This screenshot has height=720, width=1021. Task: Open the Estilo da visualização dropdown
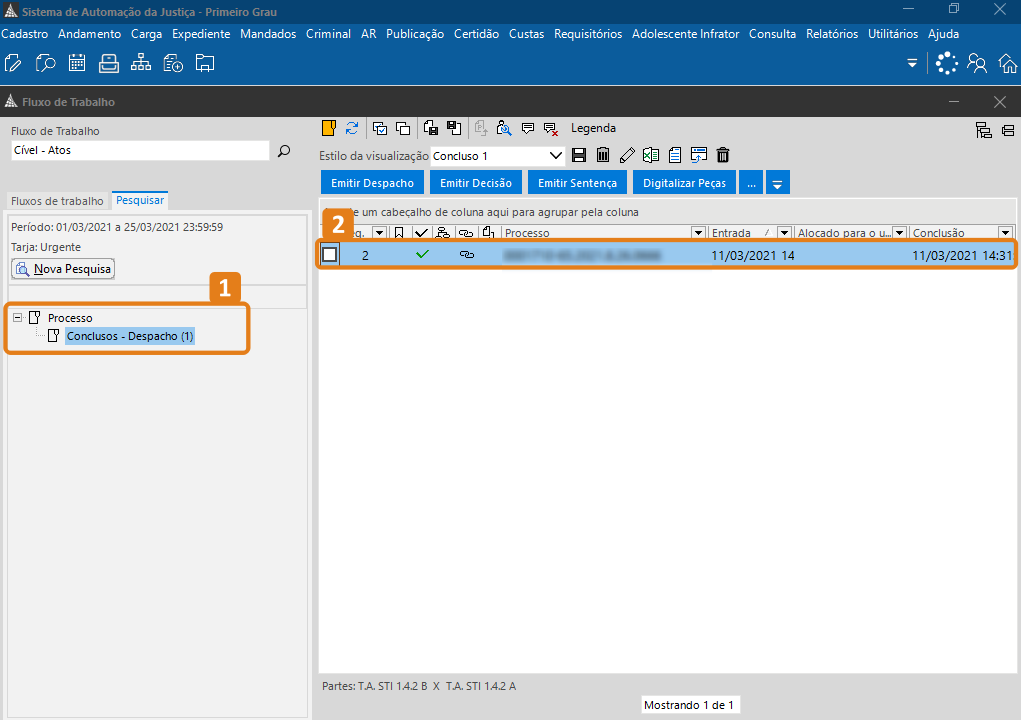tap(557, 156)
